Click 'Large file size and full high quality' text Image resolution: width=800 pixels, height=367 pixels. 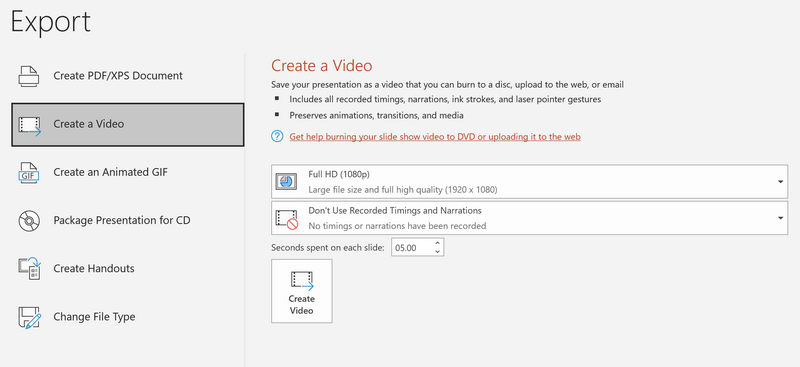403,190
